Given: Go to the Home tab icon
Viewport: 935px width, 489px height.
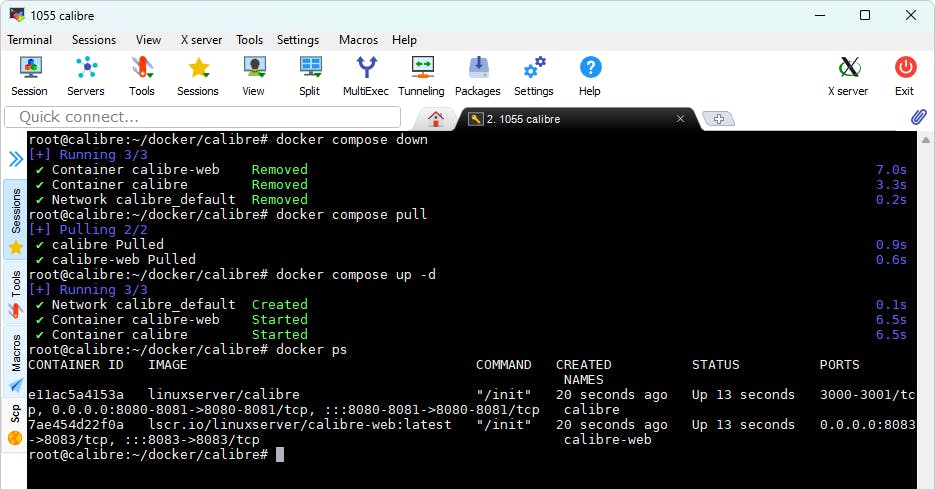Looking at the screenshot, I should click(436, 119).
